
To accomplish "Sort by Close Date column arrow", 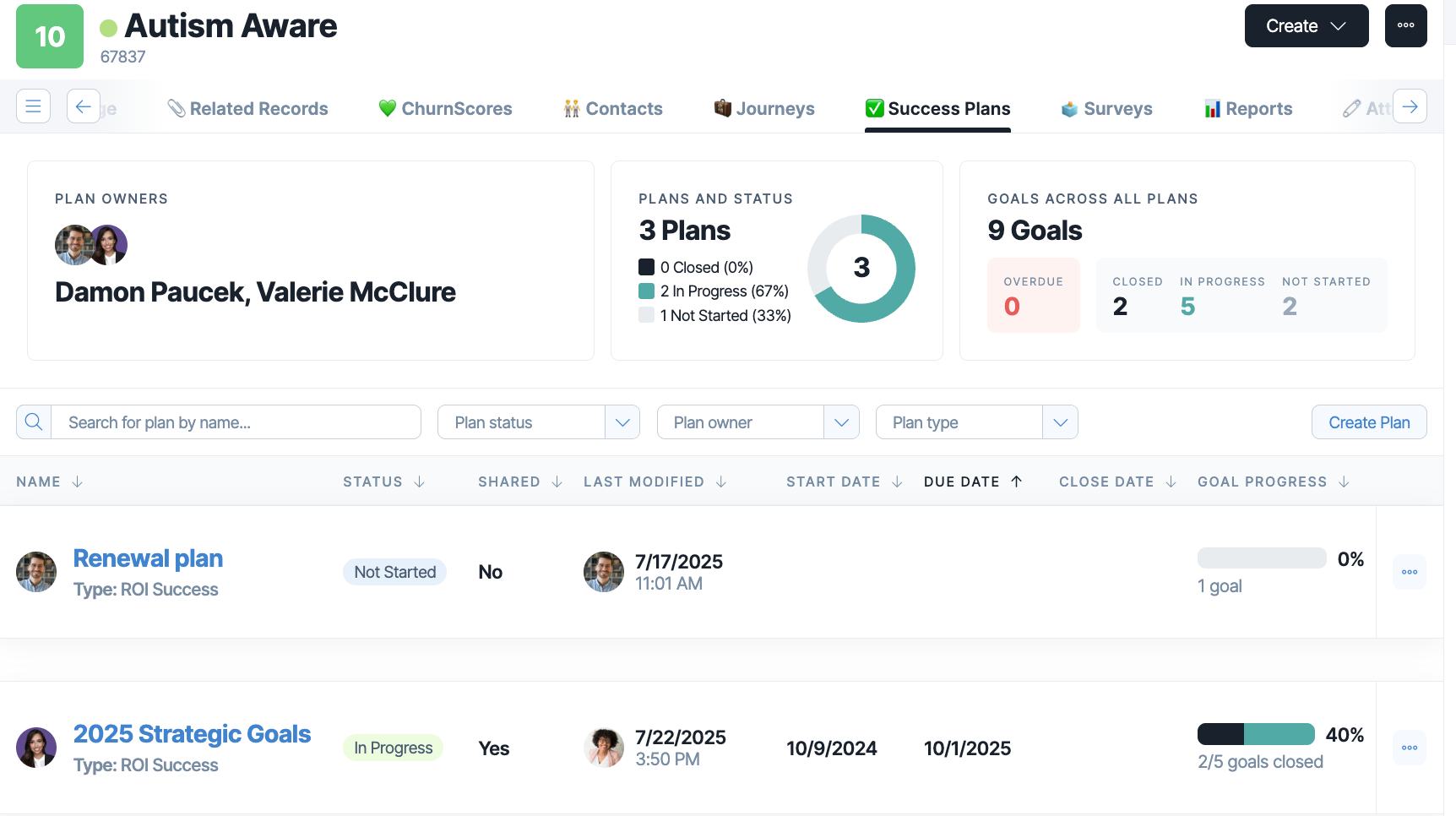I will tap(1171, 481).
